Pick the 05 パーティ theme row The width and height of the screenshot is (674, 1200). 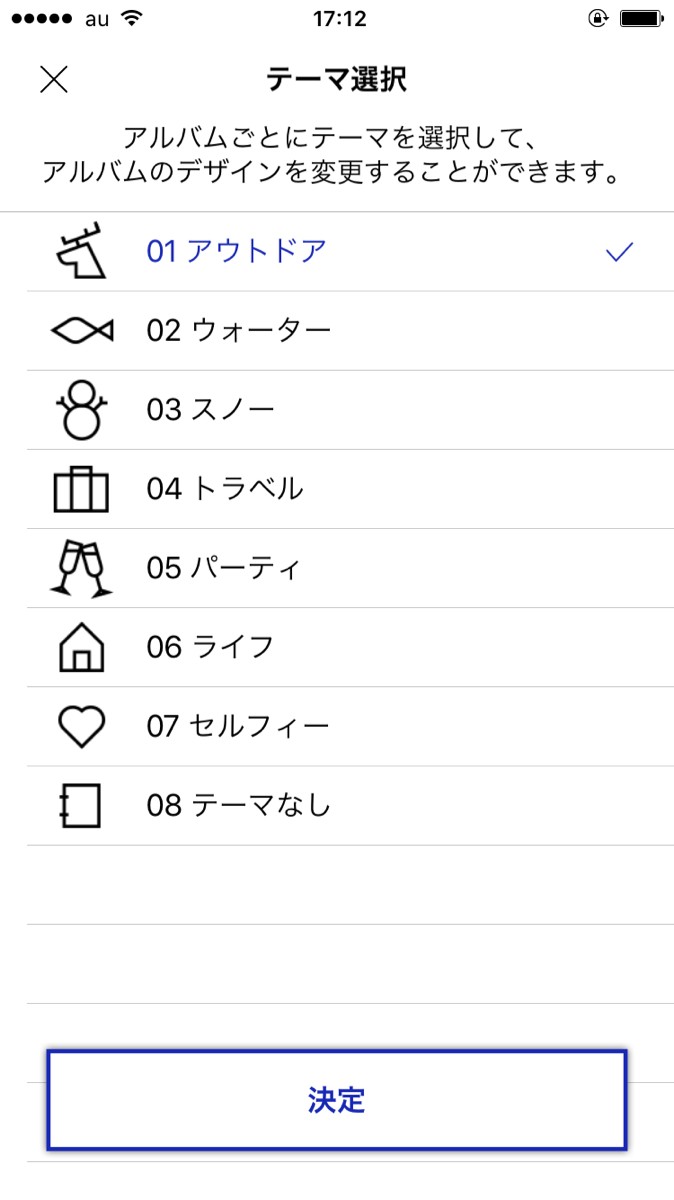[x=224, y=568]
